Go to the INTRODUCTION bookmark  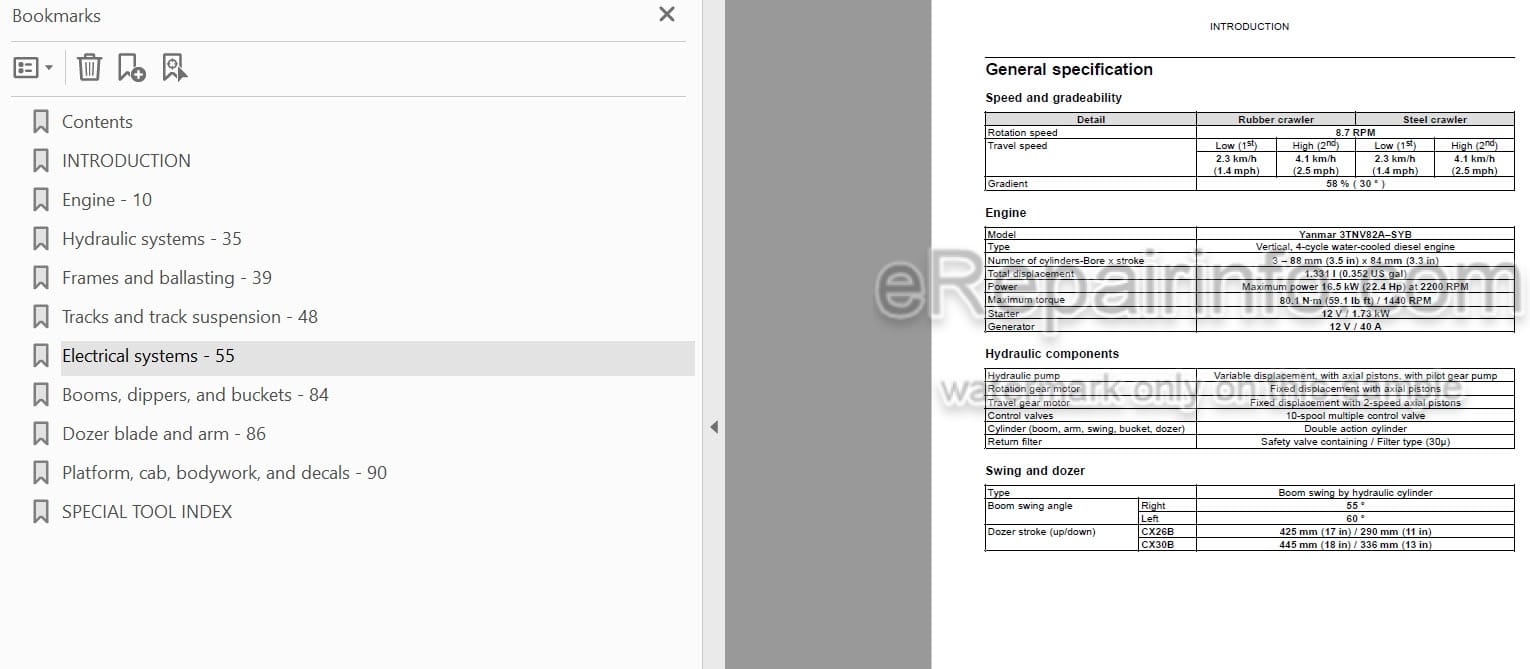[x=126, y=161]
